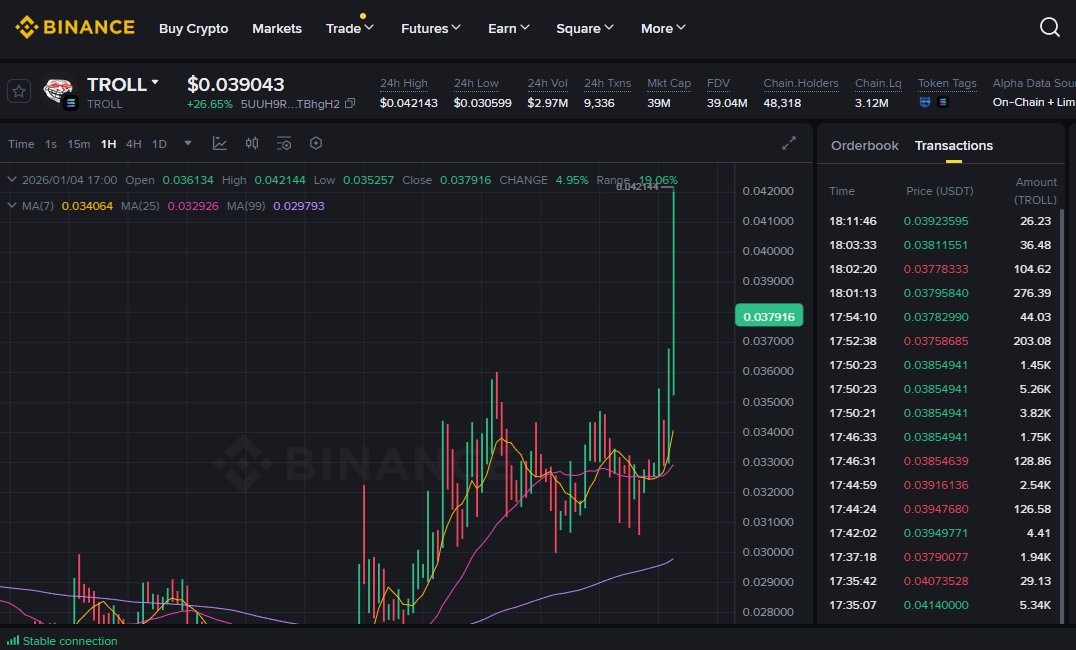Select the 18:02:20 transaction row
The width and height of the screenshot is (1076, 650).
[x=939, y=269]
